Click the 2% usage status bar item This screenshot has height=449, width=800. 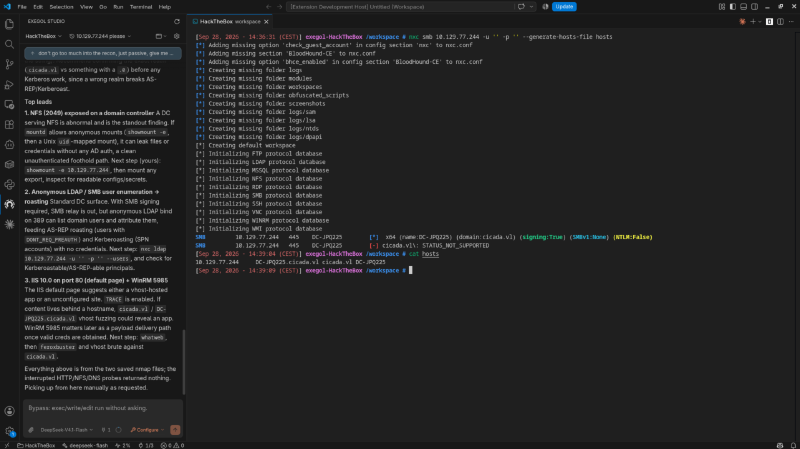[122, 445]
